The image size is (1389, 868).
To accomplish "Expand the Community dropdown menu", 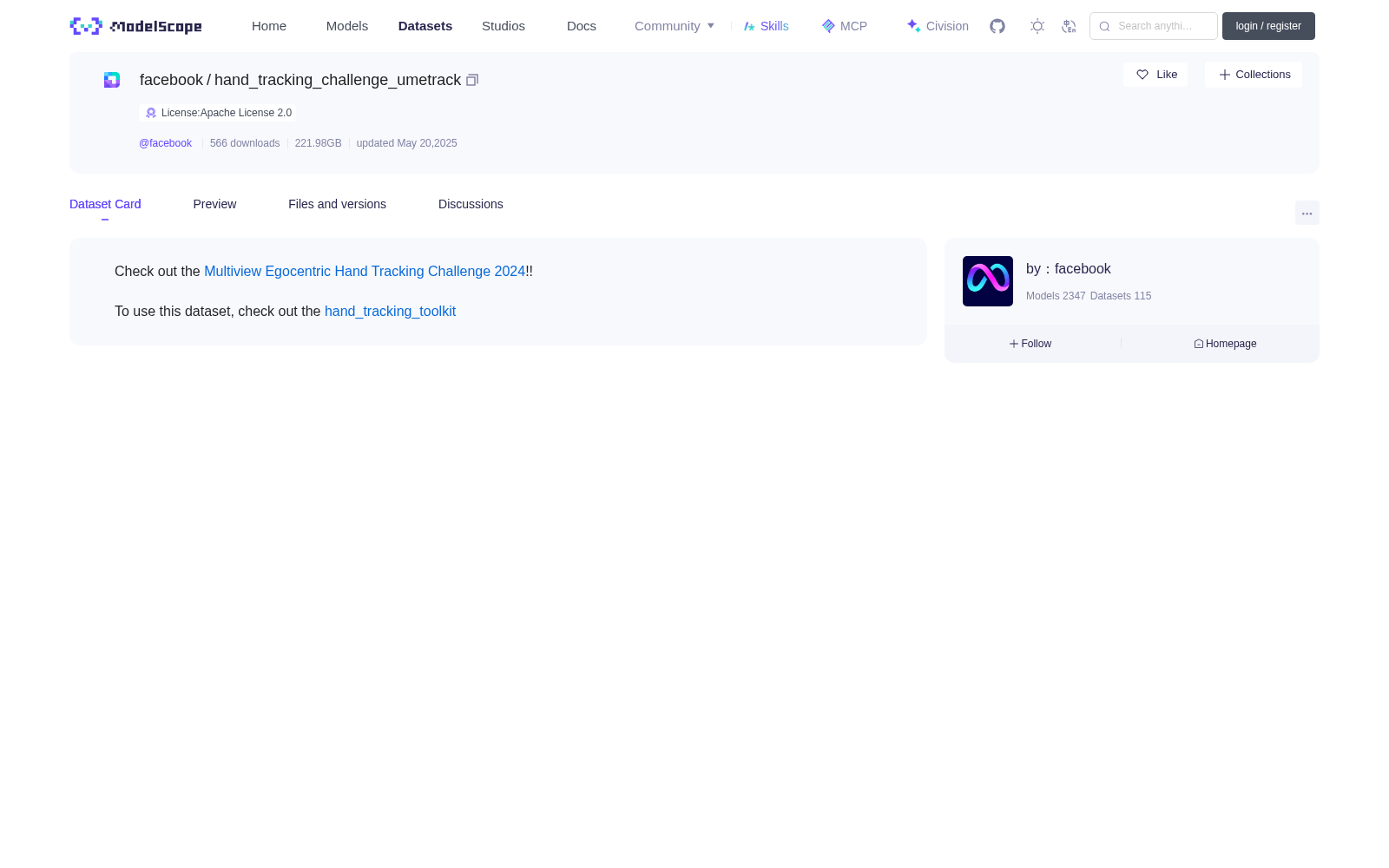I will click(675, 26).
